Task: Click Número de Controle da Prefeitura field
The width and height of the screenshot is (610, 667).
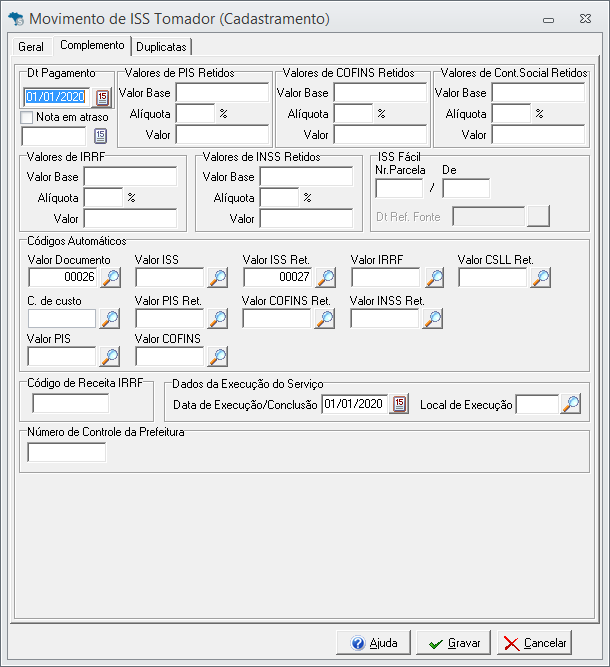Action: (67, 452)
